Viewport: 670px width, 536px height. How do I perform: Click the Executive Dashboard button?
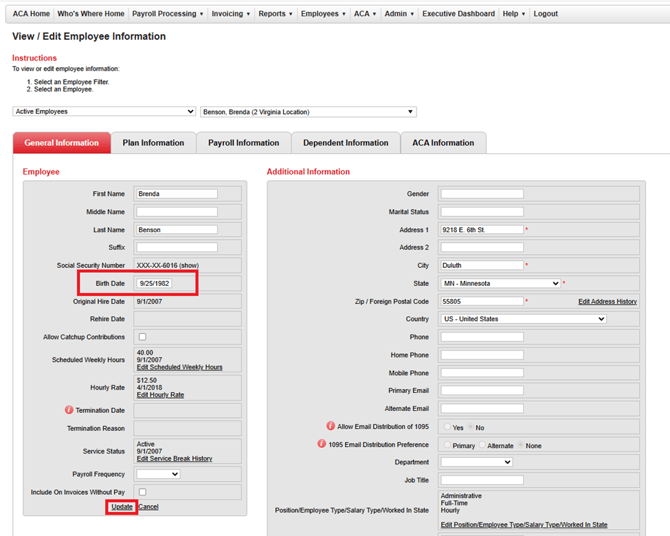[458, 14]
